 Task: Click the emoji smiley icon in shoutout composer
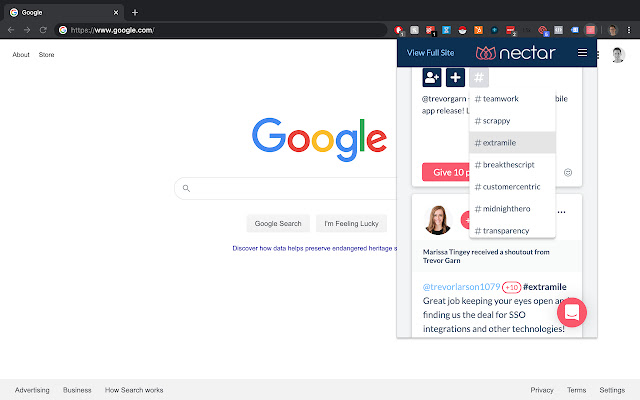(568, 172)
